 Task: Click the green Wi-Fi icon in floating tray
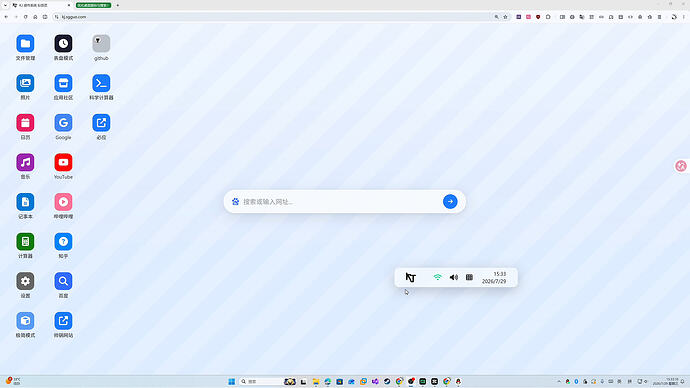coord(437,277)
